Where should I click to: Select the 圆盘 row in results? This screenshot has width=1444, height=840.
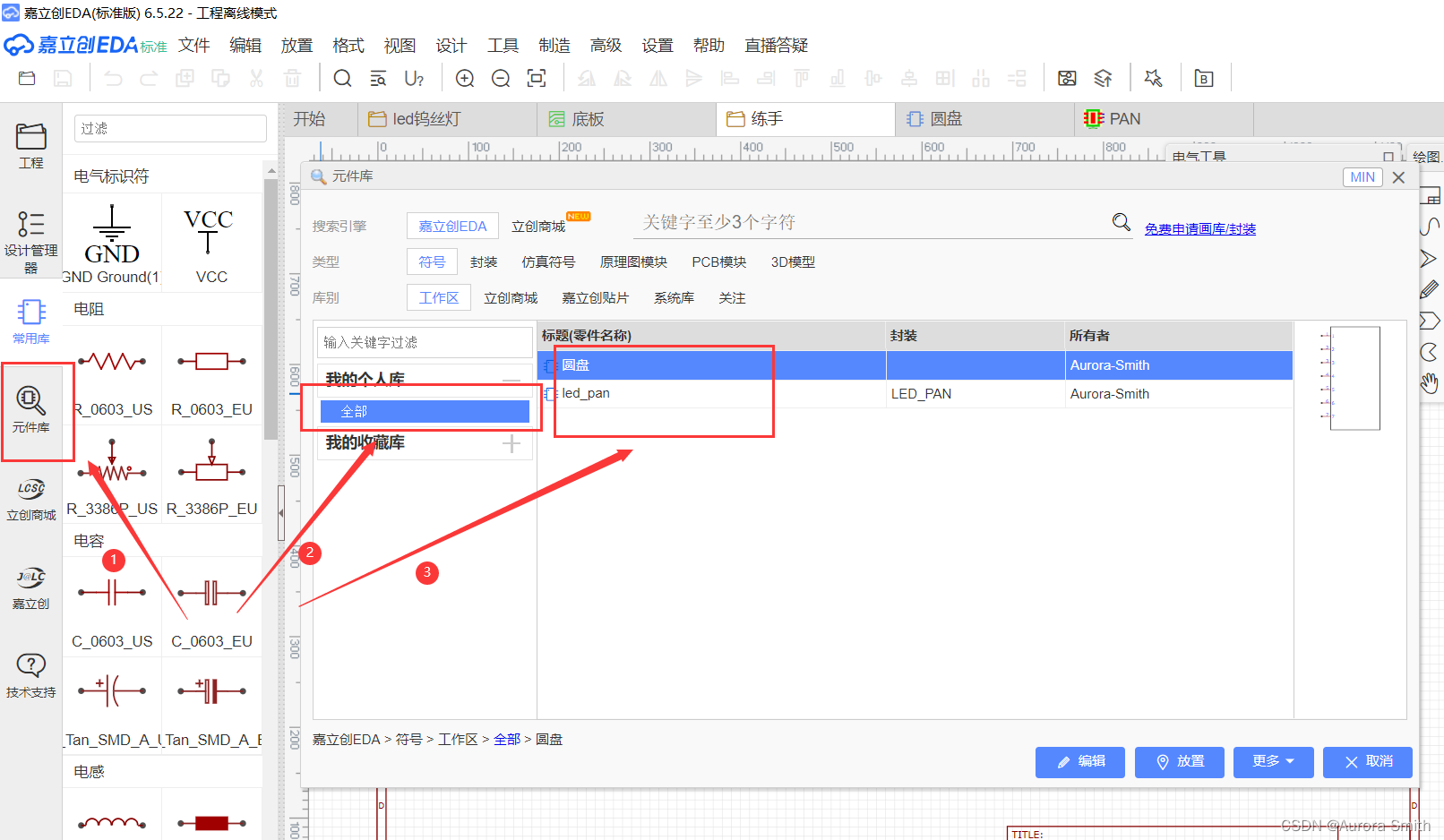coord(915,364)
